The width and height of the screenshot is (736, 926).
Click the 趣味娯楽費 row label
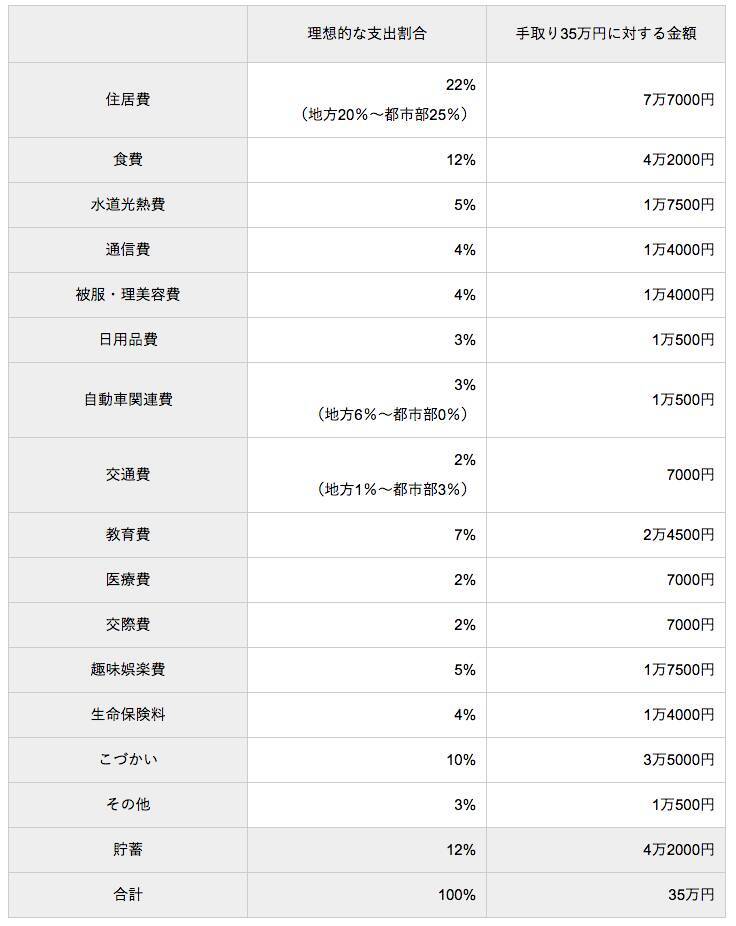(x=128, y=670)
